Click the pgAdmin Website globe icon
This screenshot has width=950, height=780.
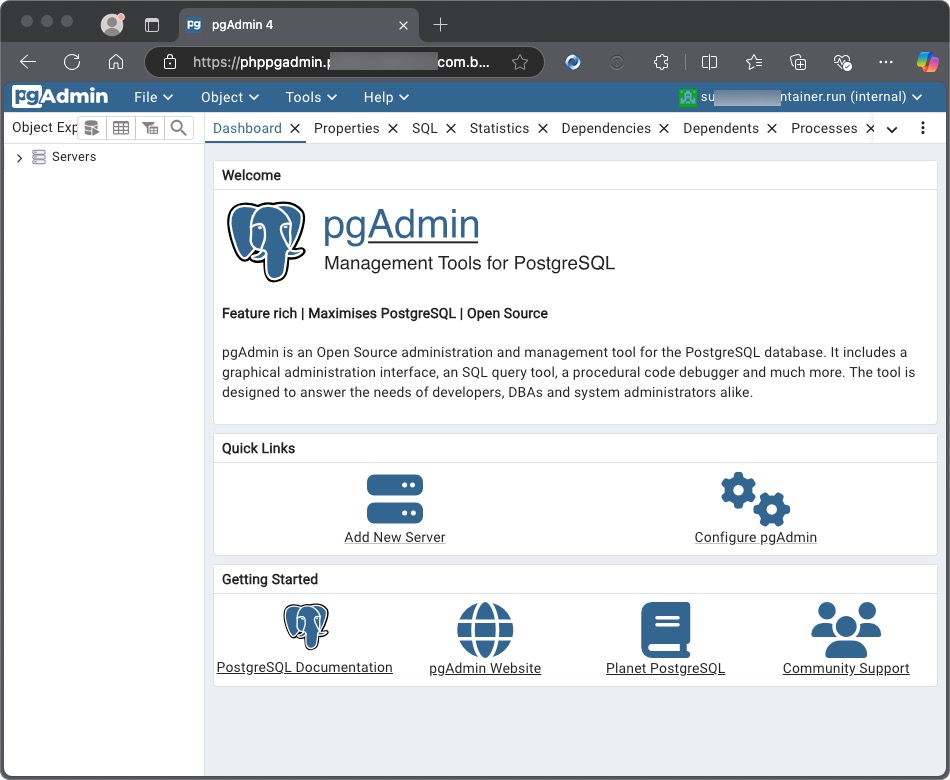[485, 630]
